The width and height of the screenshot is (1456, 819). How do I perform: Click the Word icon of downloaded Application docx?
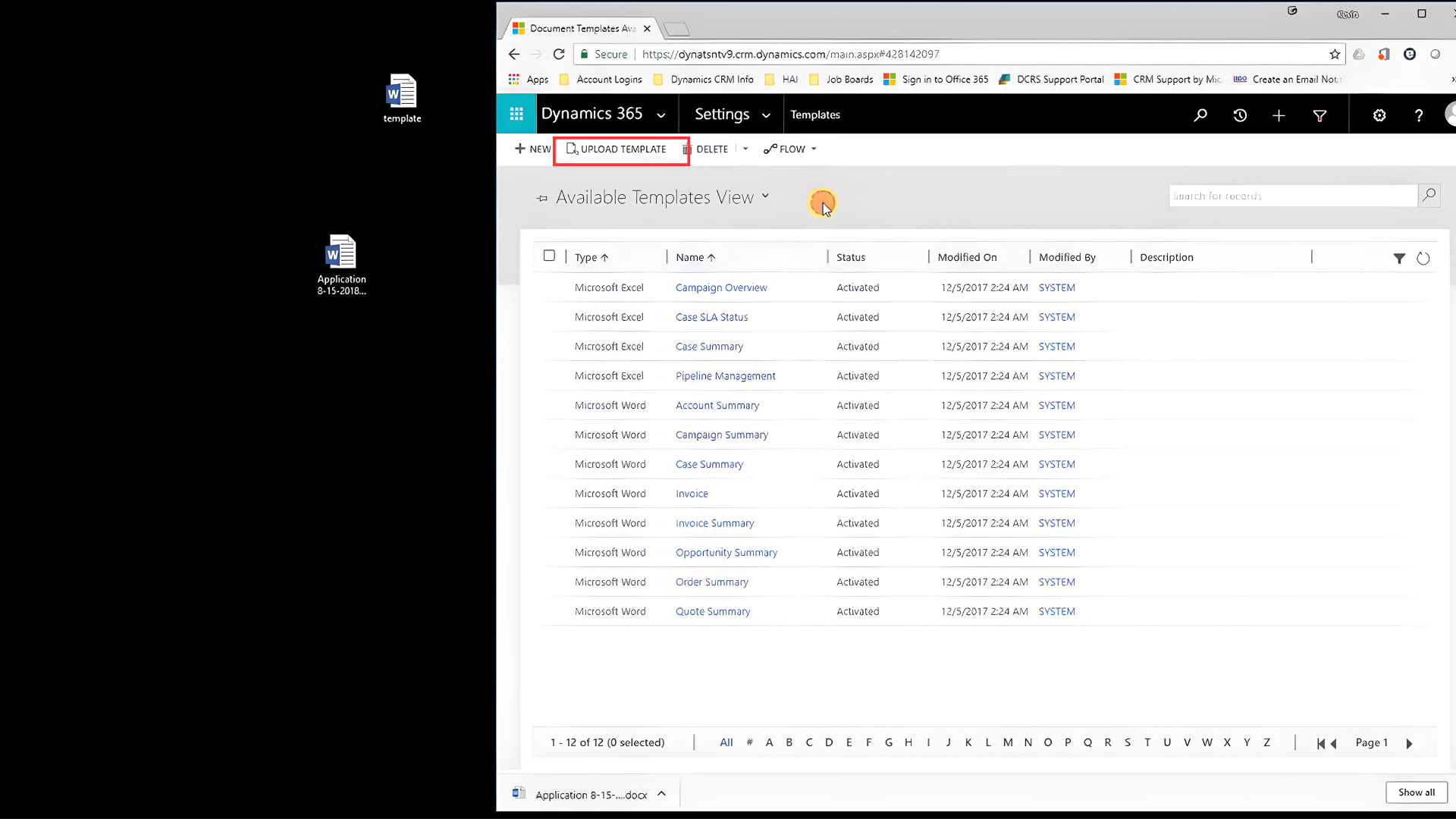[x=519, y=793]
